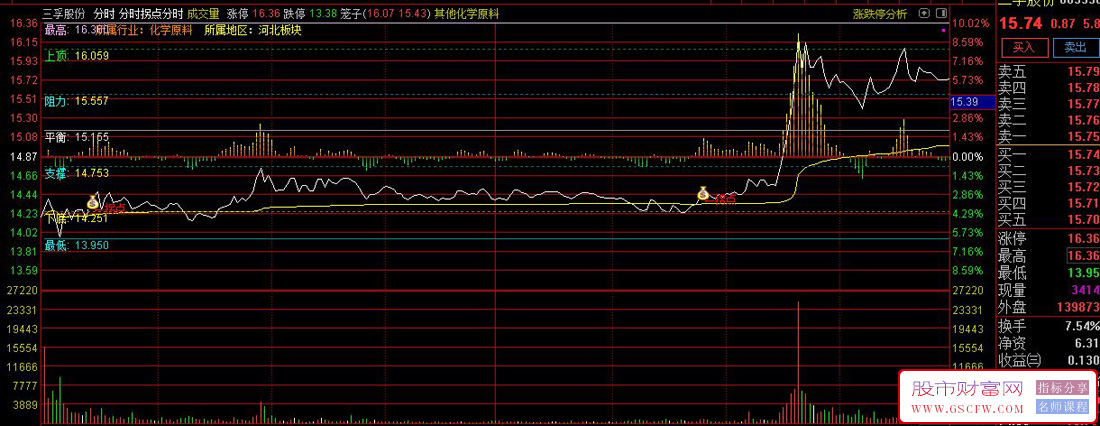
Task: Select 分时拐点分时 indicator name
Action: click(x=151, y=13)
